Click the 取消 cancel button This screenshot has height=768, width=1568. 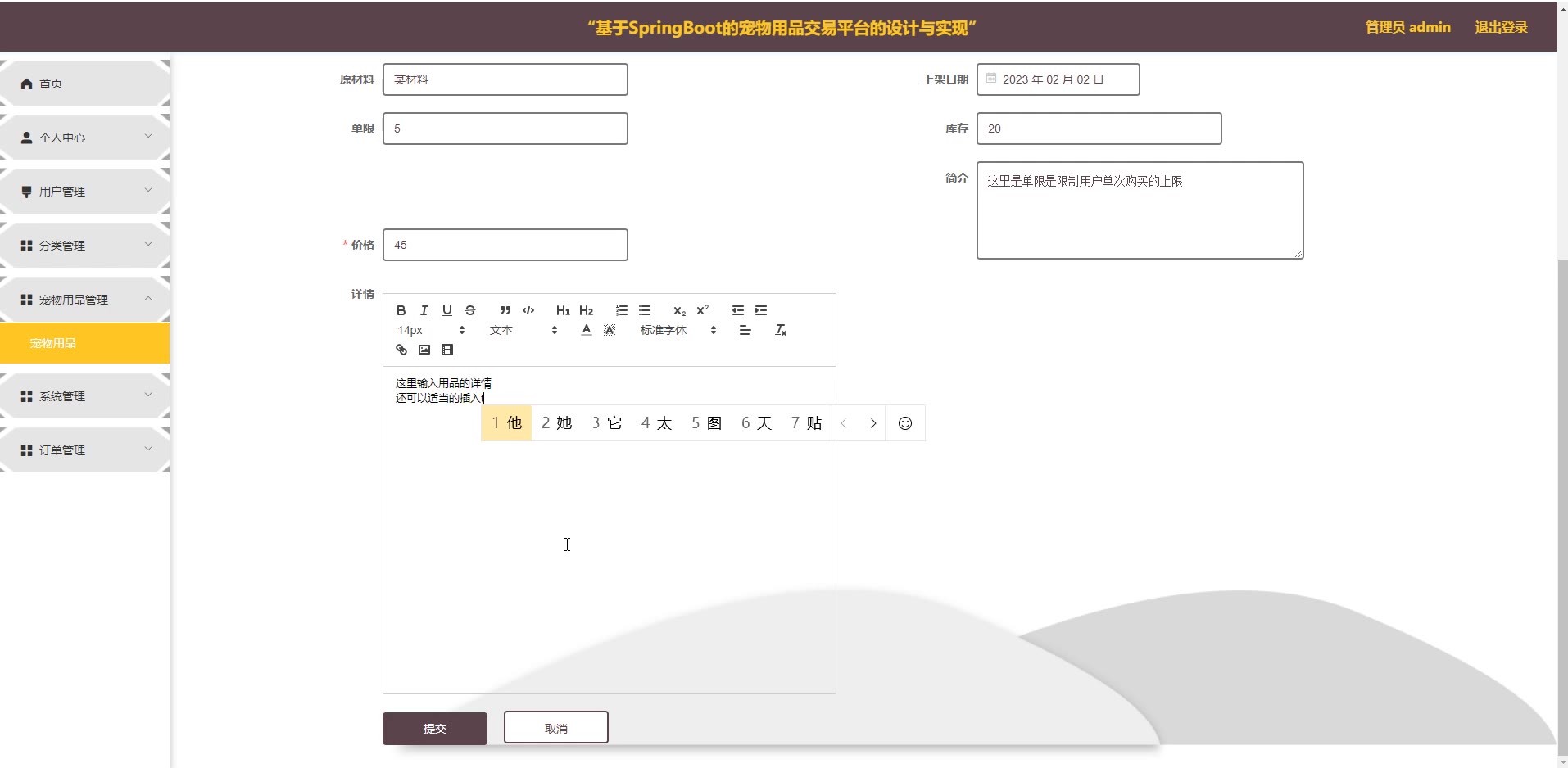click(x=556, y=727)
